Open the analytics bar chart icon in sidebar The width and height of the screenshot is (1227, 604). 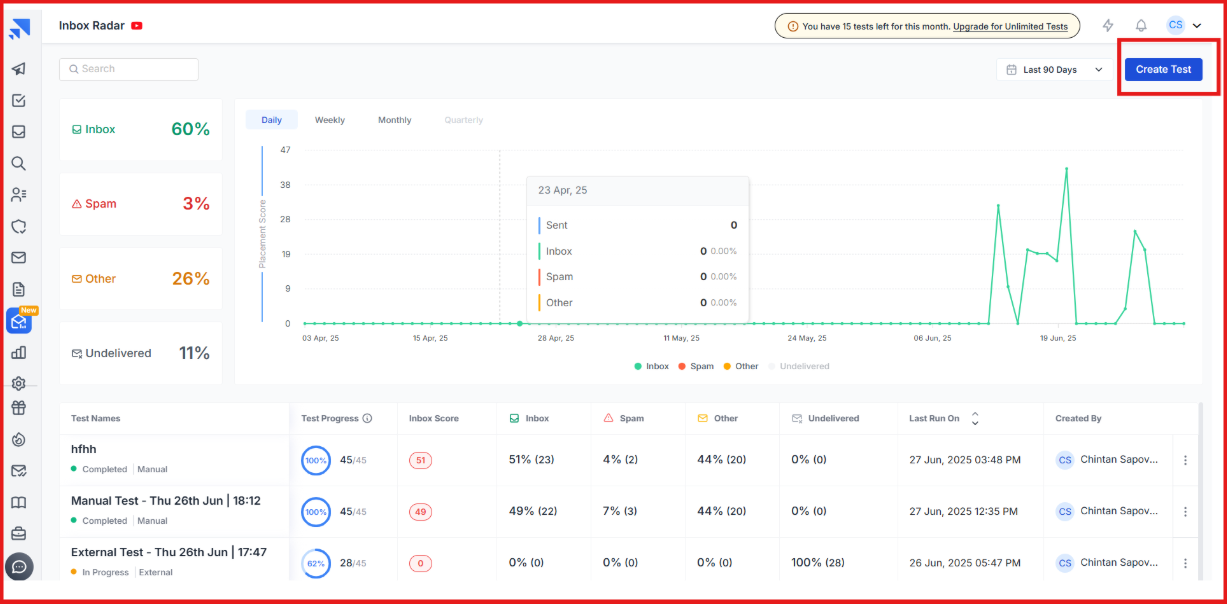coord(20,352)
